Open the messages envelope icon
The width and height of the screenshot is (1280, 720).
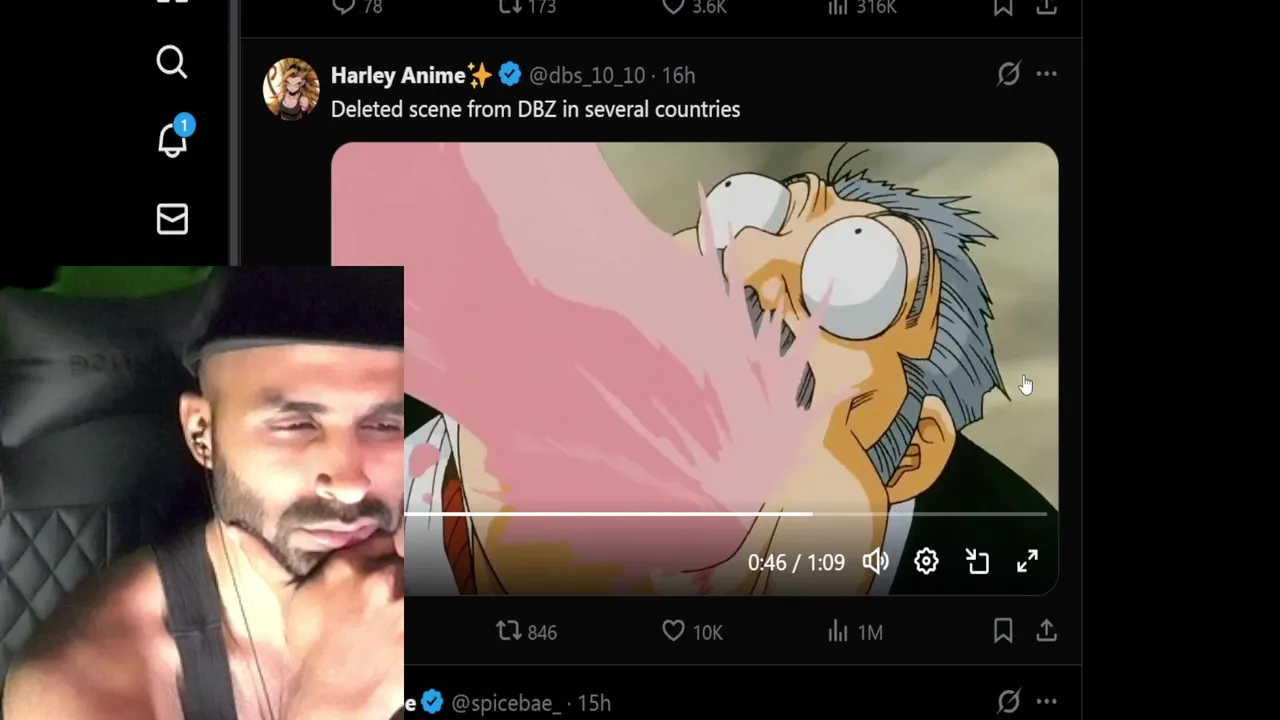[x=172, y=219]
